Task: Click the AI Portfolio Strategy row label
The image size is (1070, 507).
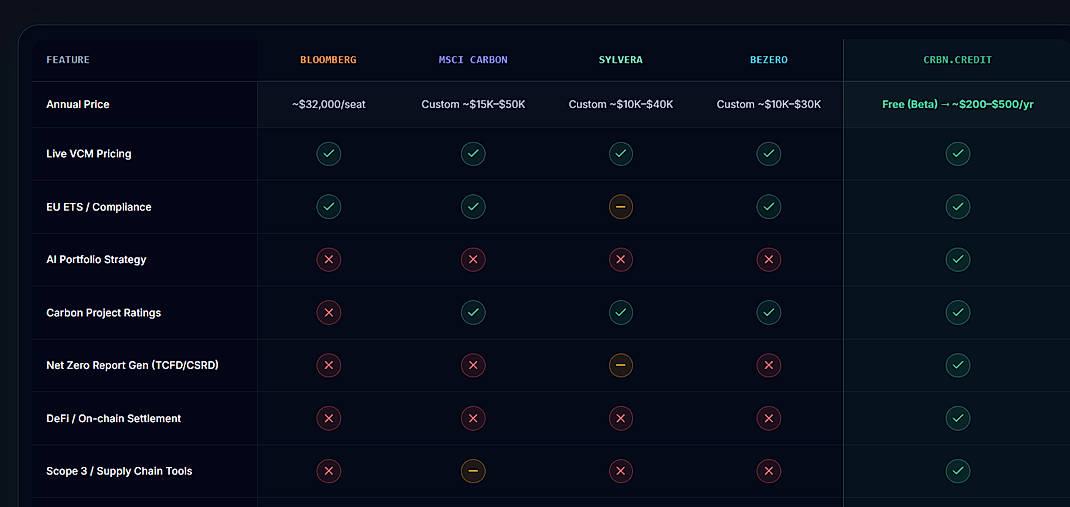Action: point(96,259)
